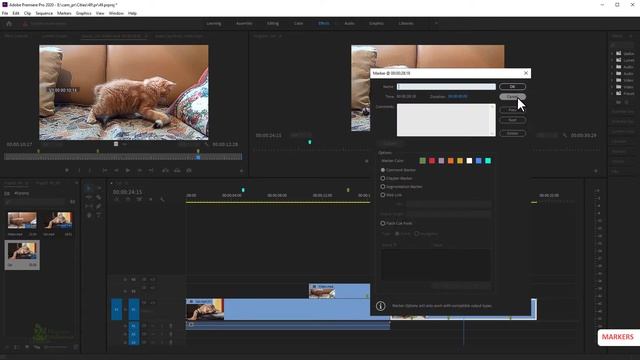Image resolution: width=640 pixels, height=360 pixels.
Task: Click the info icon in the Marker dialog
Action: pos(380,306)
